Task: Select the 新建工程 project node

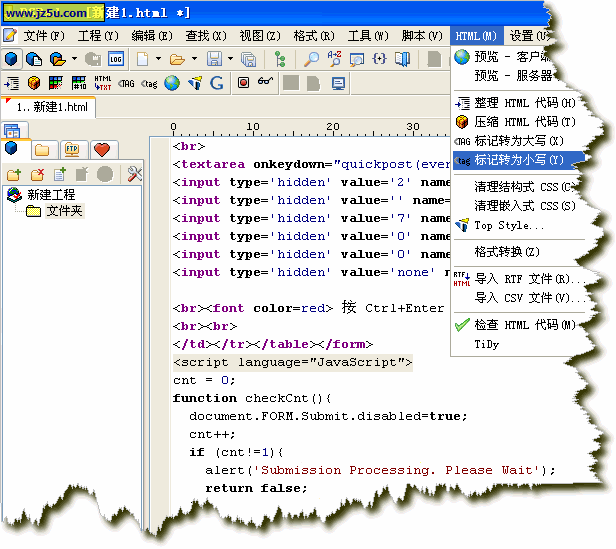Action: [51, 194]
